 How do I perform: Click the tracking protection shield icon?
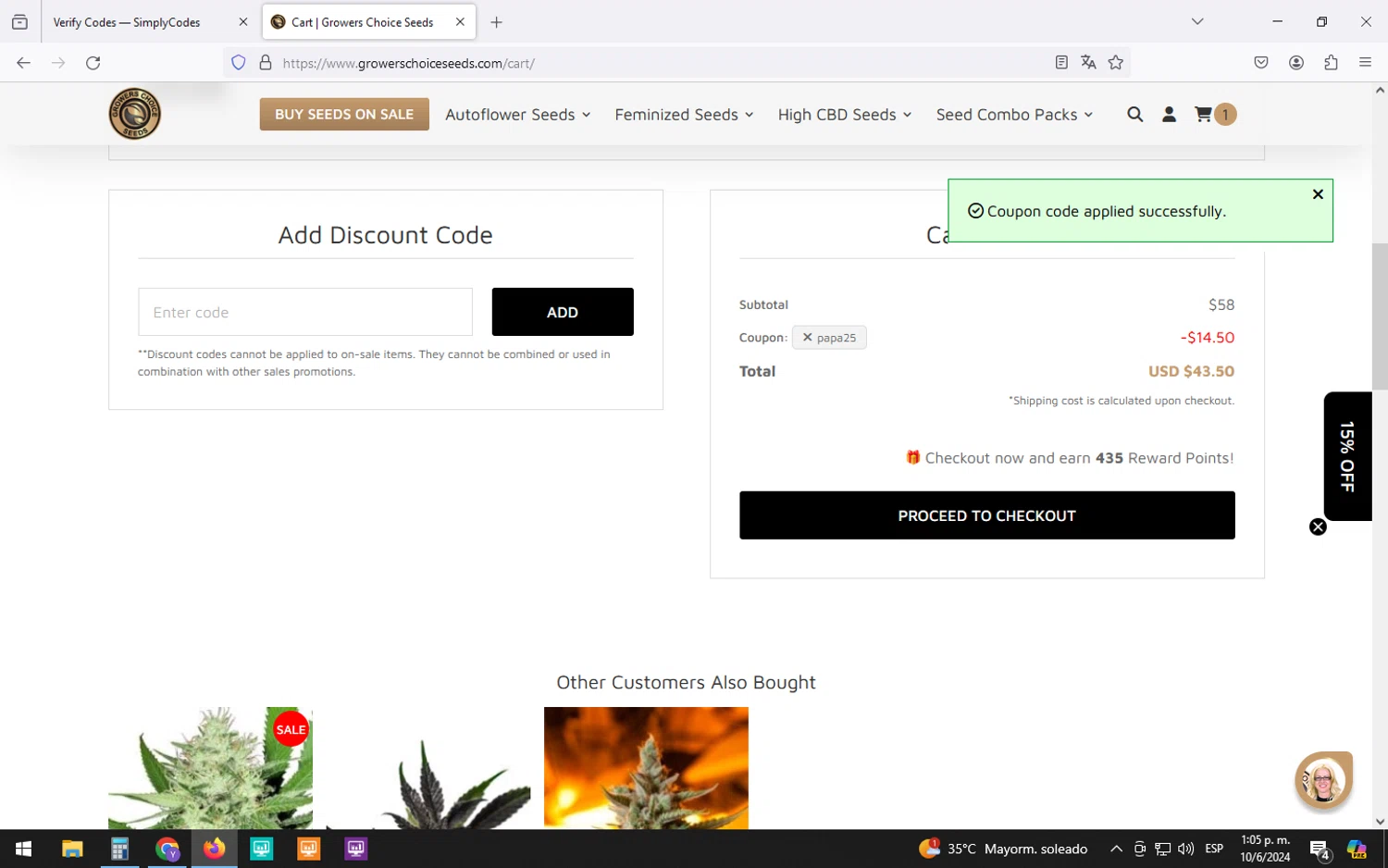[239, 63]
